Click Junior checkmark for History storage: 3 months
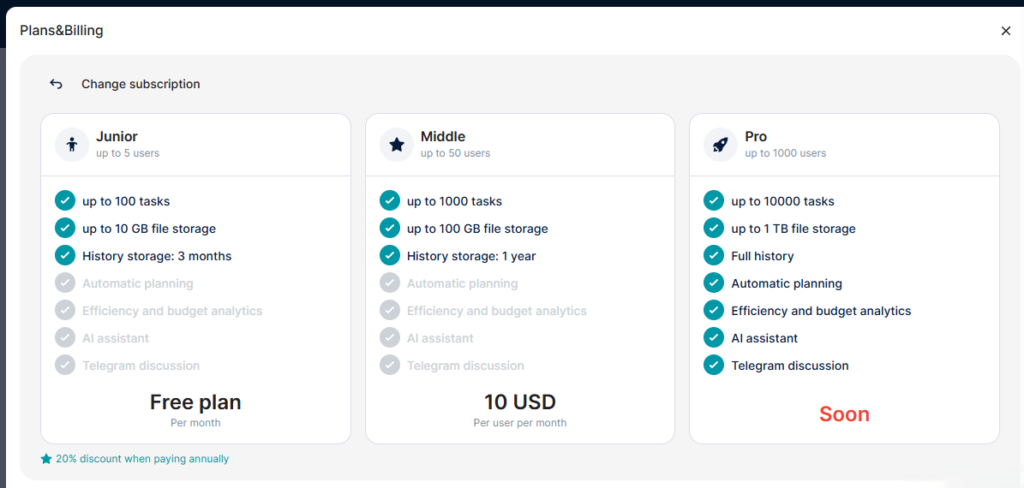 click(65, 255)
